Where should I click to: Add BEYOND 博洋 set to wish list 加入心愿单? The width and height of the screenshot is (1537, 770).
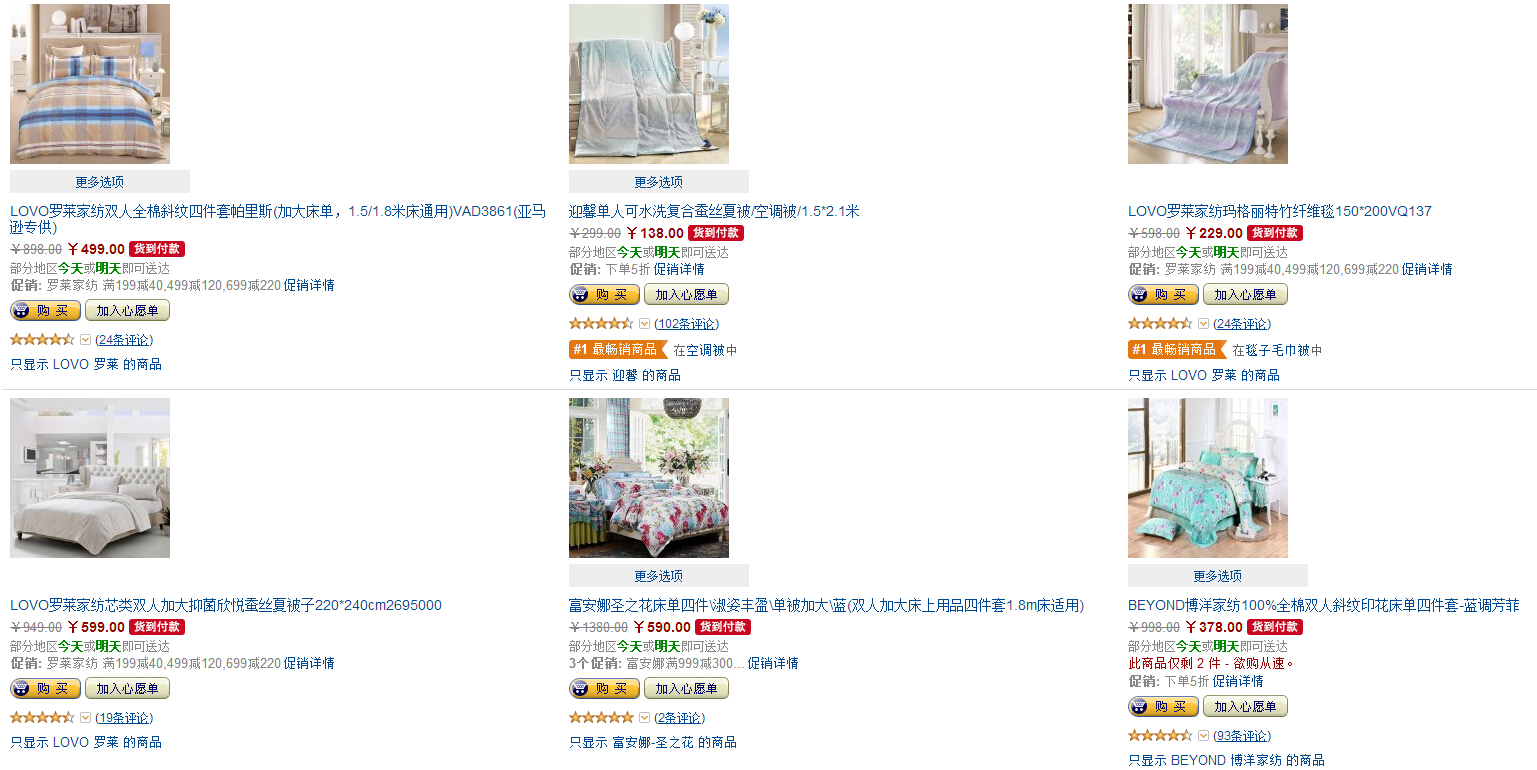click(1245, 706)
